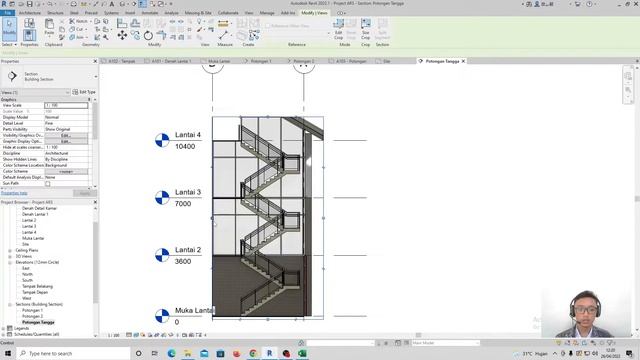Click the Offset tool icon
The image size is (640, 360).
pyautogui.click(x=135, y=23)
